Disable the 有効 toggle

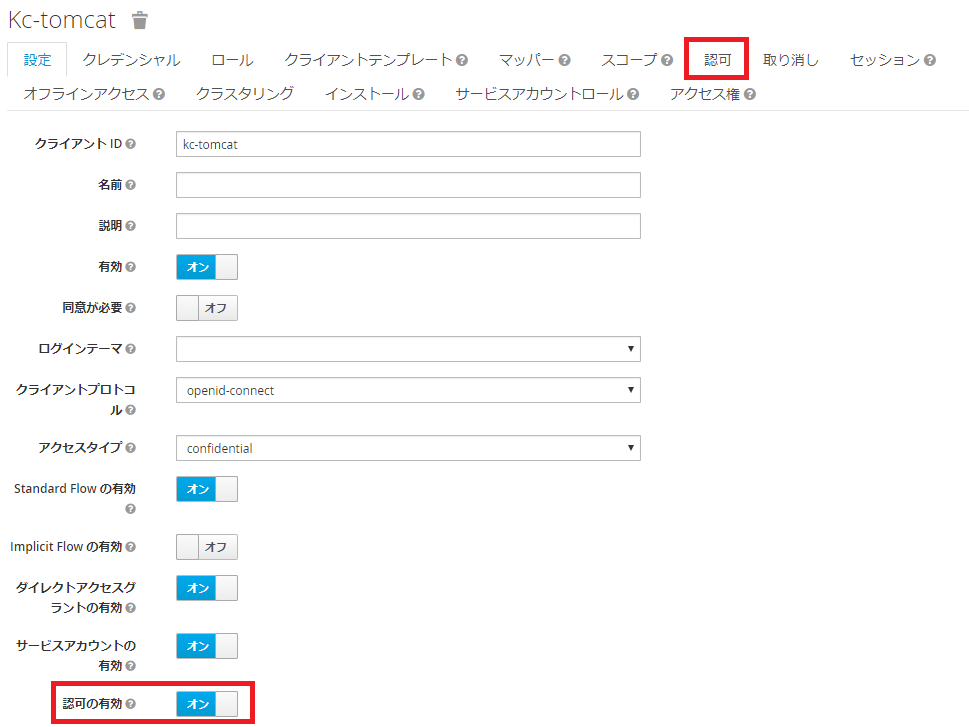coord(206,267)
